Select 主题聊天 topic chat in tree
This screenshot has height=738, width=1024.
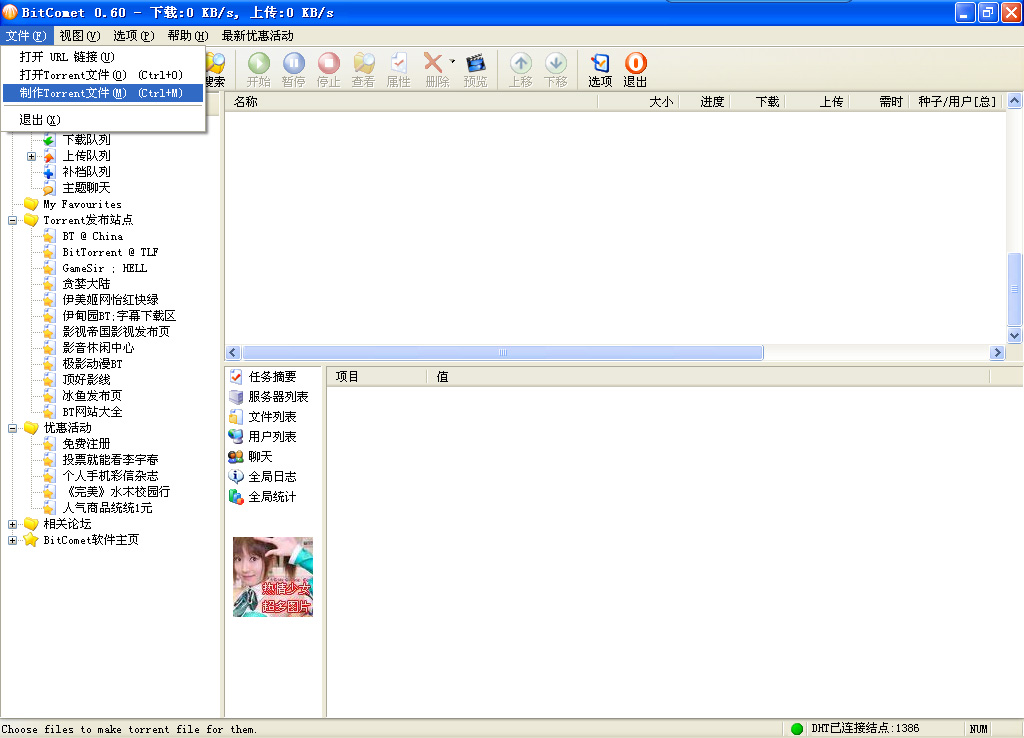[86, 188]
